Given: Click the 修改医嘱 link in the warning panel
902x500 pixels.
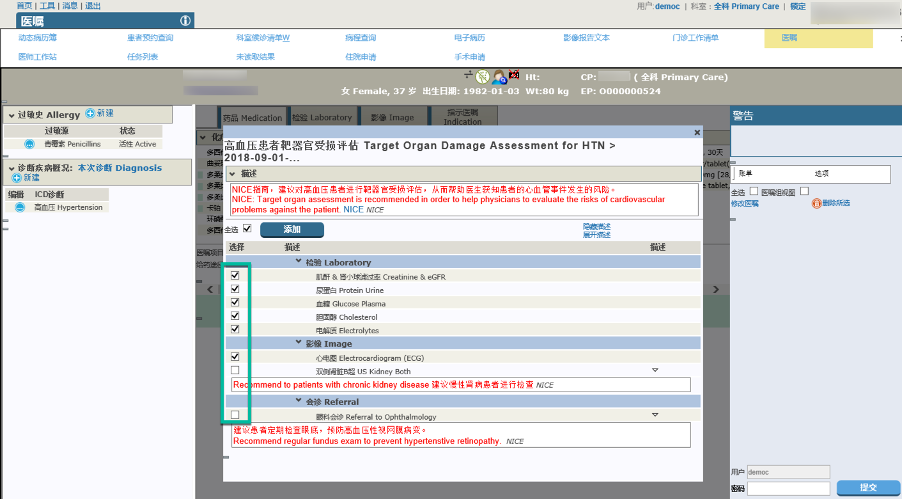Looking at the screenshot, I should [744, 204].
